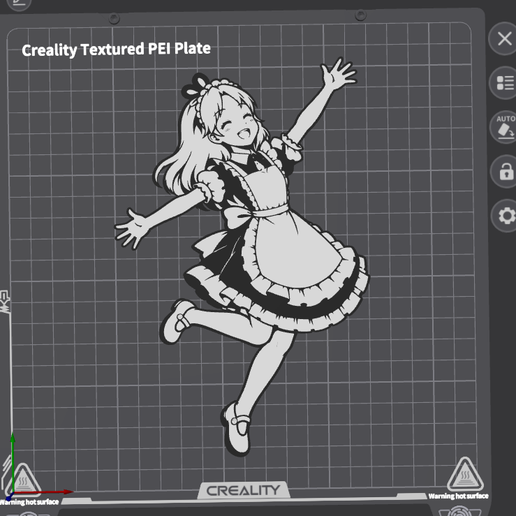Click the AUTO orient plate icon

(x=505, y=127)
